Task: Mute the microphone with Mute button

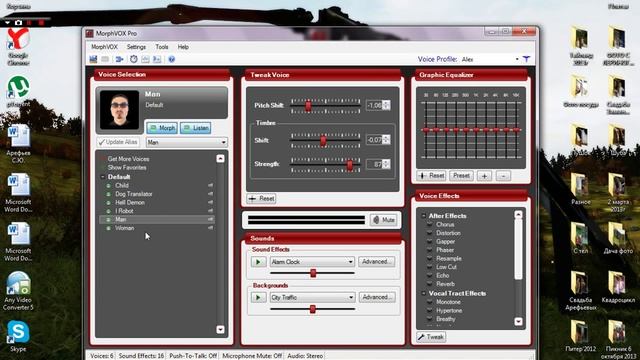Action: (x=383, y=220)
